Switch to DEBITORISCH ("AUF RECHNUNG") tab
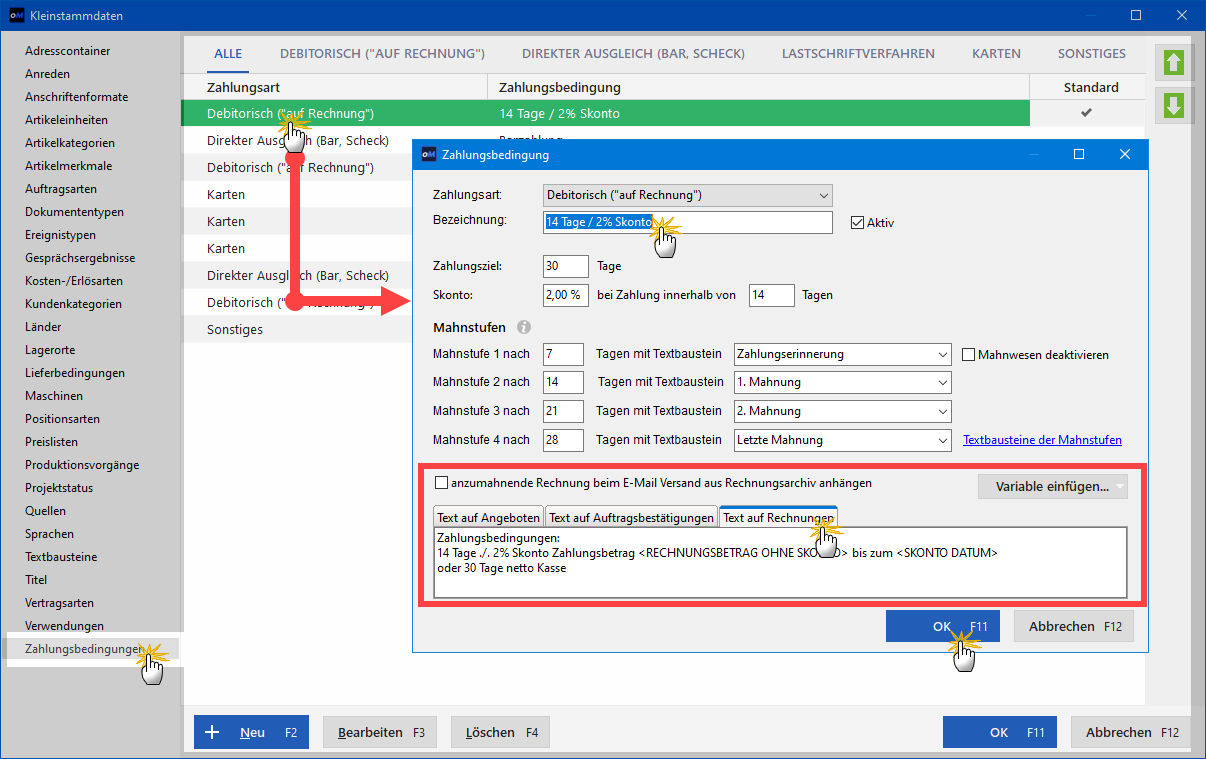Screen dimensions: 1206x759 (x=382, y=54)
